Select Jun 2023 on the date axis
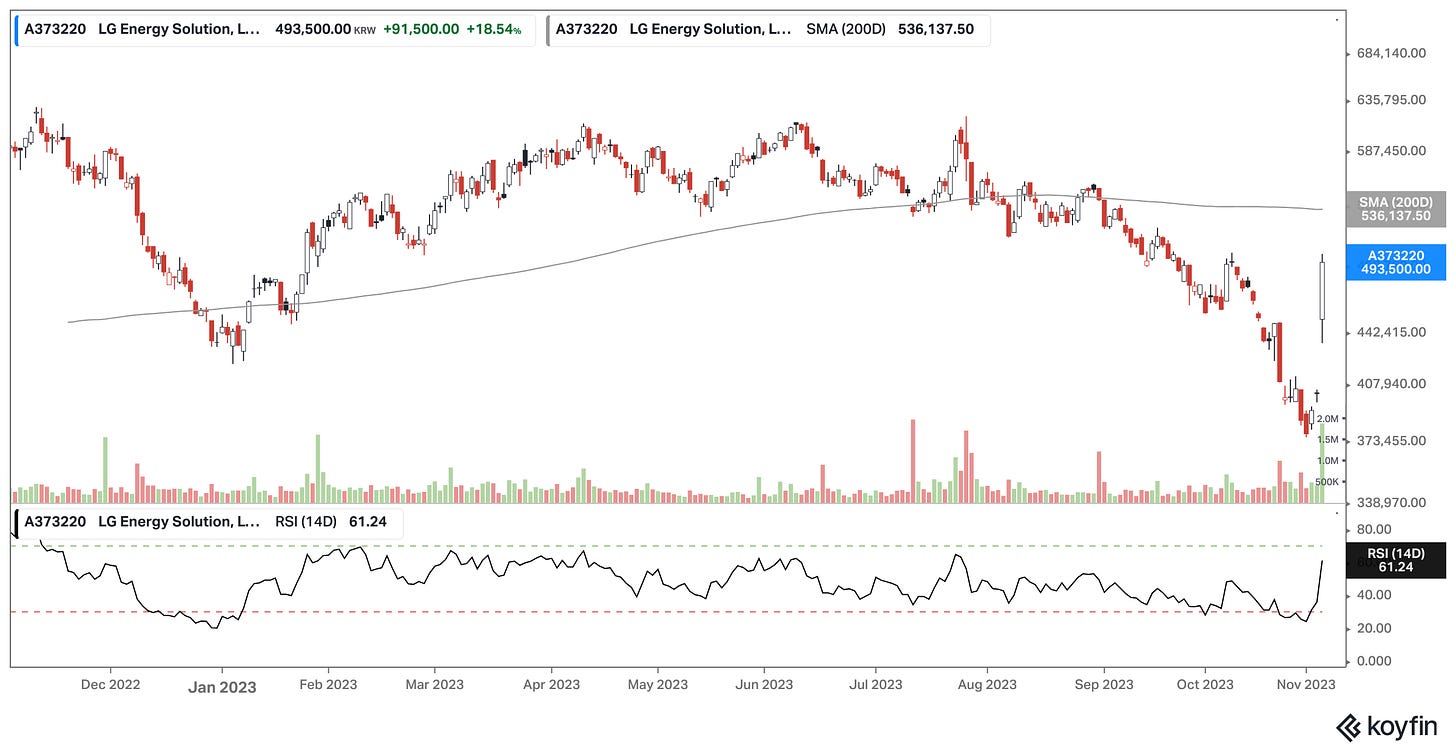The image size is (1456, 752). click(764, 685)
